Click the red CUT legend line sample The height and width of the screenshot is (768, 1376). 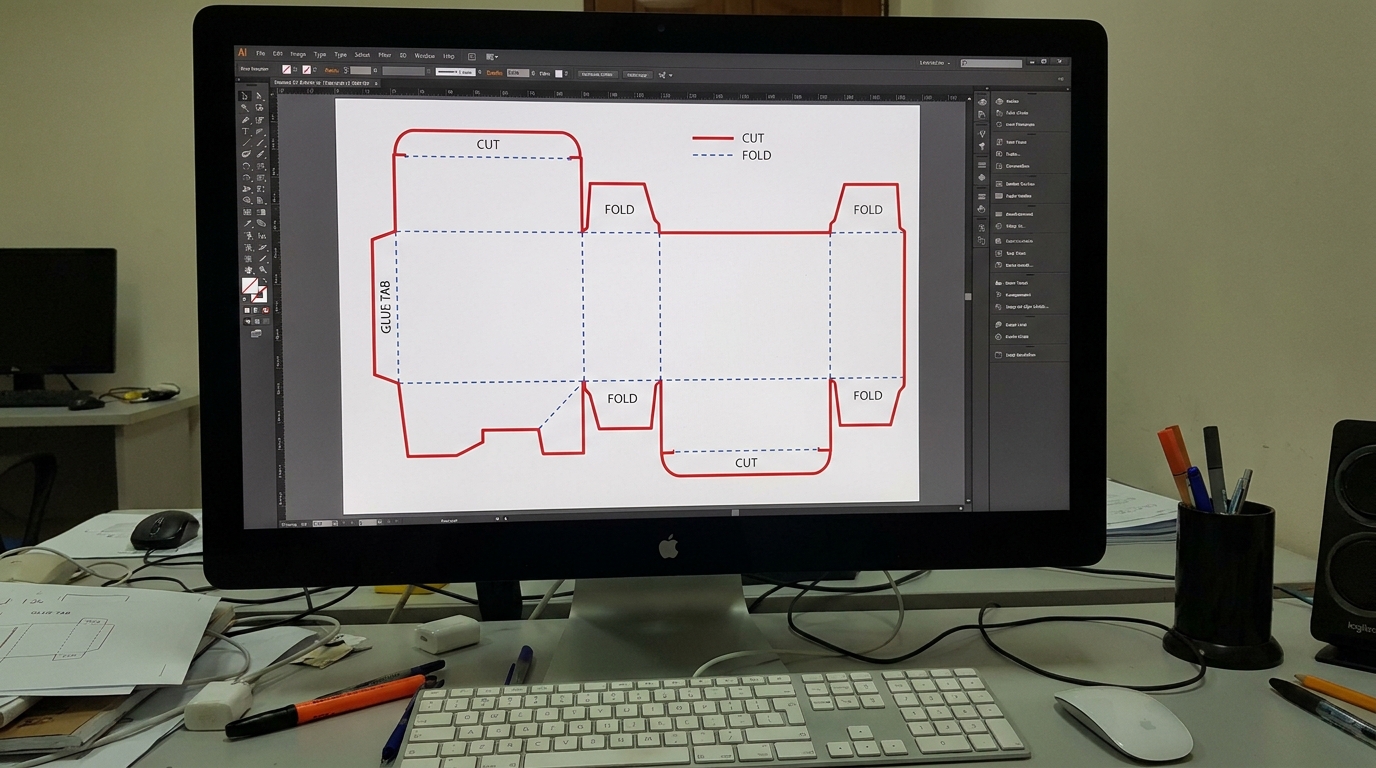coord(713,139)
